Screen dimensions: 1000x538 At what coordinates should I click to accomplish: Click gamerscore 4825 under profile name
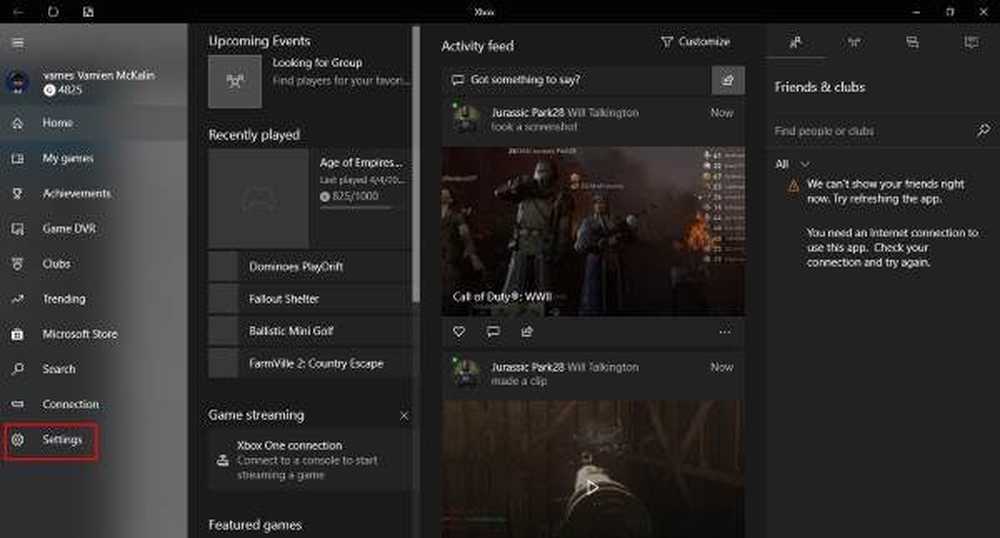[x=62, y=90]
